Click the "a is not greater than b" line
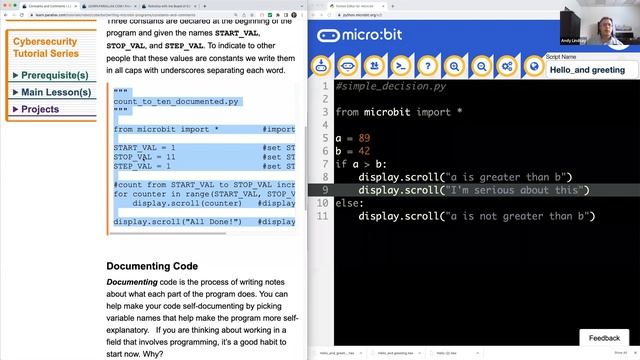The image size is (640, 360). click(477, 216)
